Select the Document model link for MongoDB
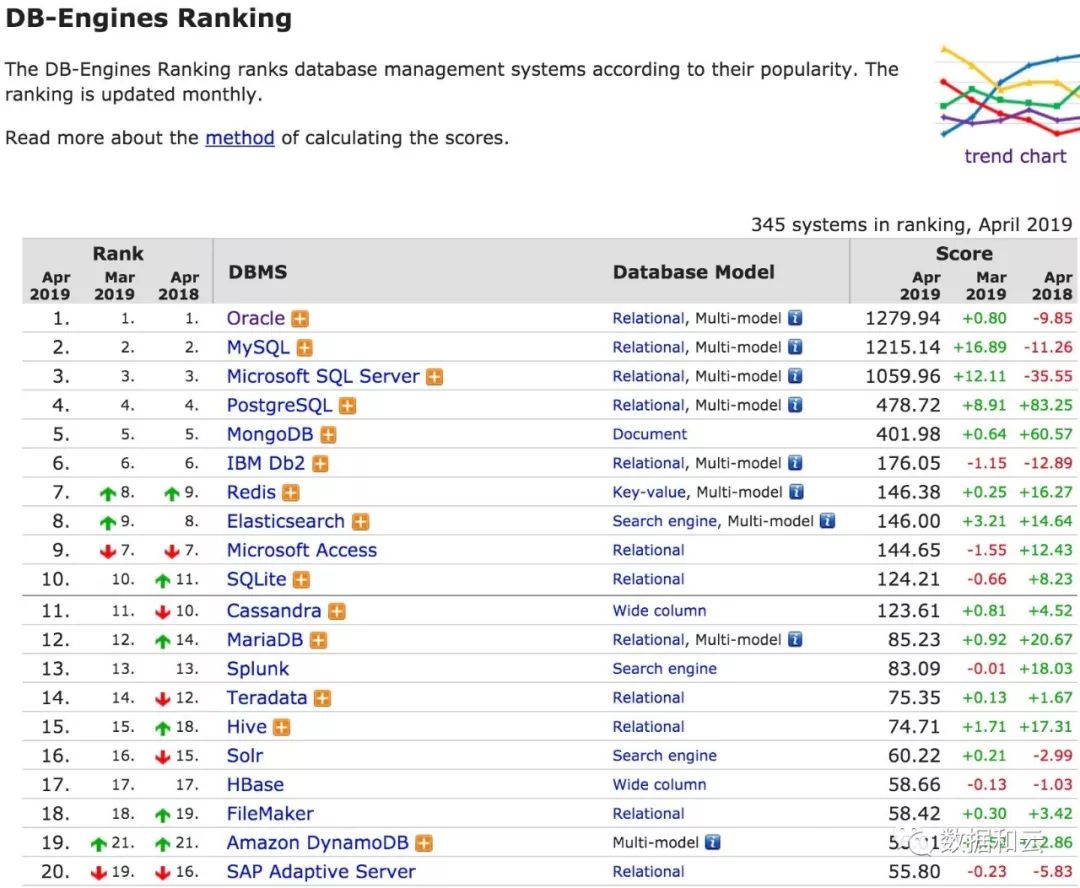 649,435
